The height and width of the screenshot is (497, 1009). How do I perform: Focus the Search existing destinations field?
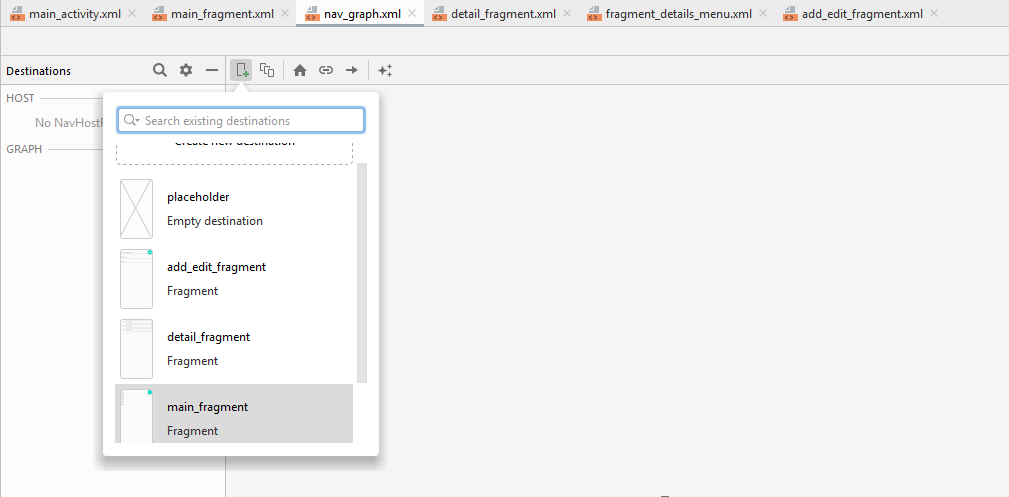point(250,121)
